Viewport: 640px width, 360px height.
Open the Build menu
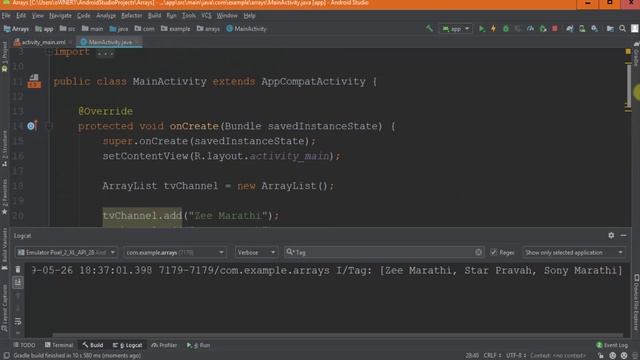click(x=154, y=16)
